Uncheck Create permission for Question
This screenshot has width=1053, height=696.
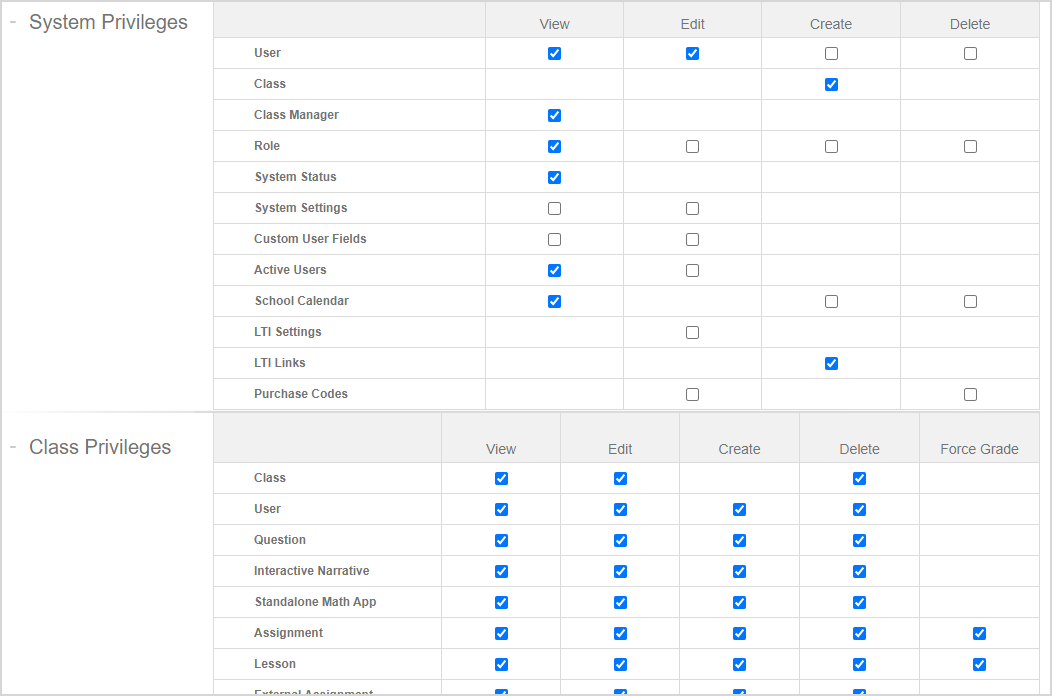(x=739, y=540)
